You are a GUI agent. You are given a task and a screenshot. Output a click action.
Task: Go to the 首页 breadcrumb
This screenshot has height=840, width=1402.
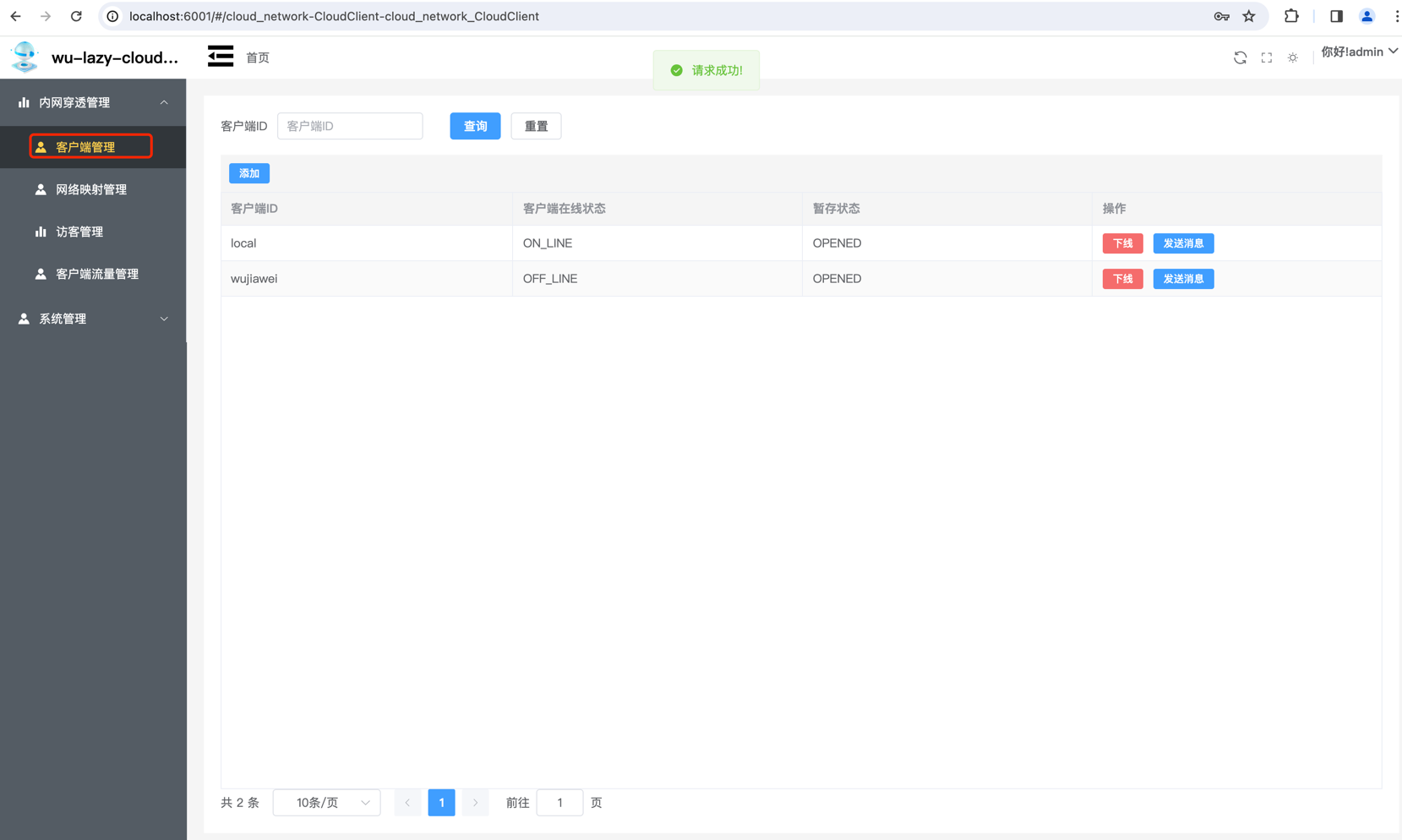258,57
